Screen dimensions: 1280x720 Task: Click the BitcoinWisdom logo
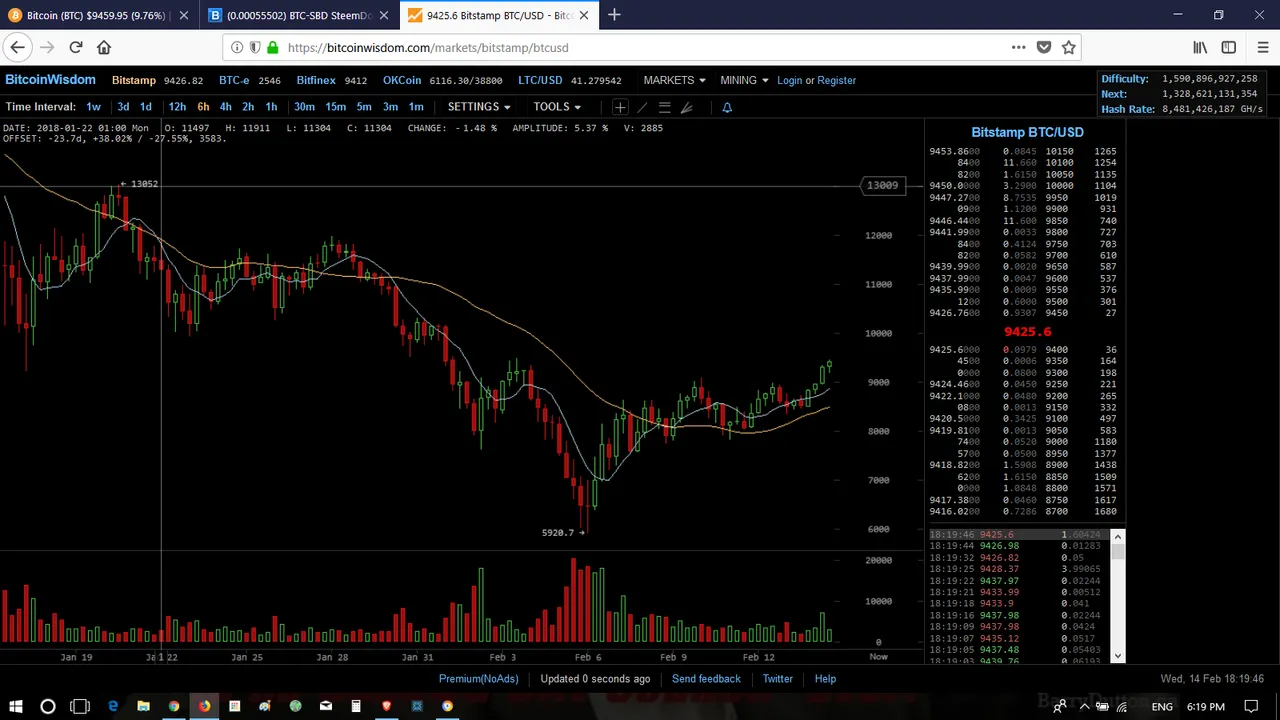(50, 80)
